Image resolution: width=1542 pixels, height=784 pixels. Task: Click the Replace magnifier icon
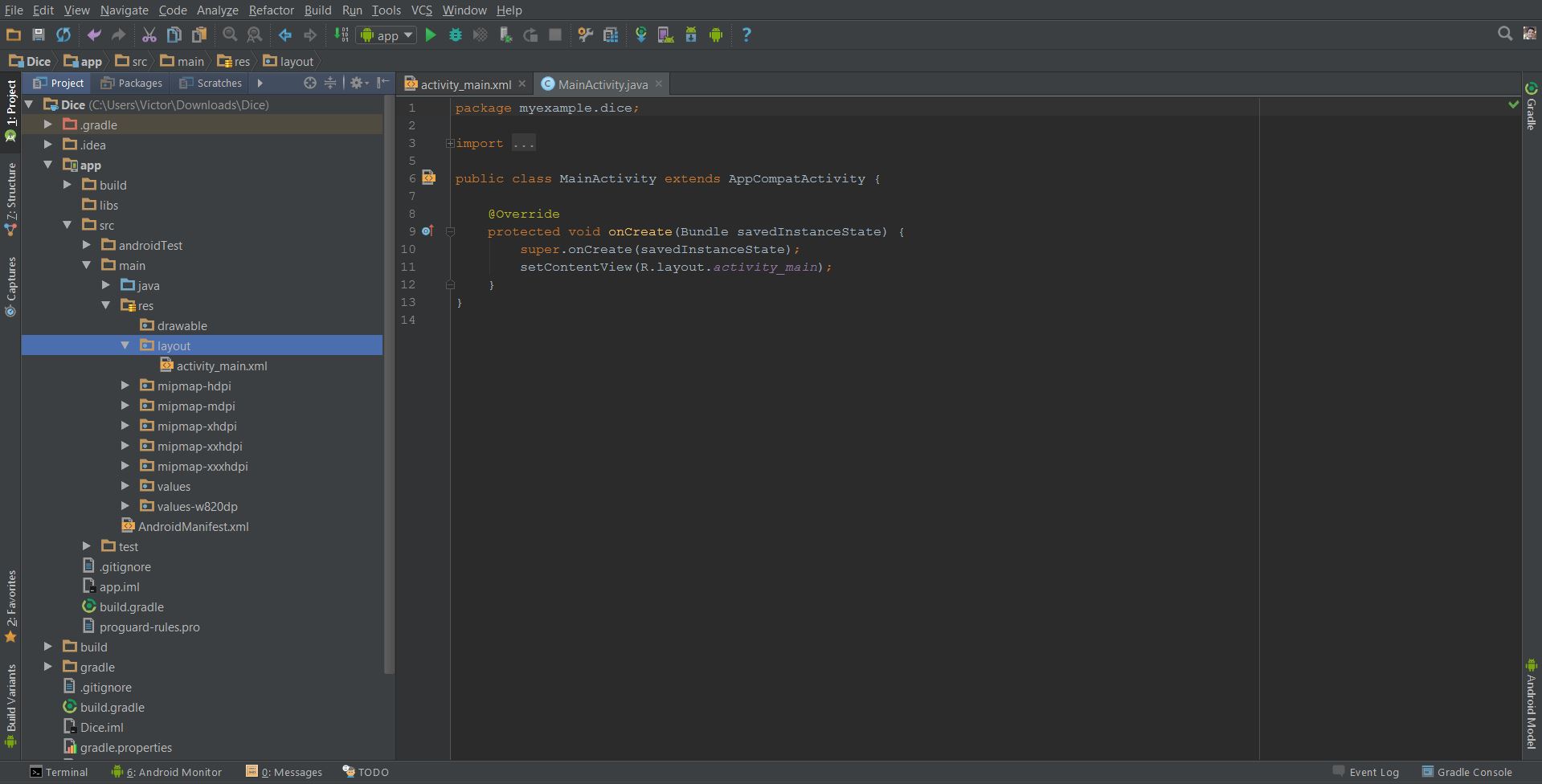point(254,35)
